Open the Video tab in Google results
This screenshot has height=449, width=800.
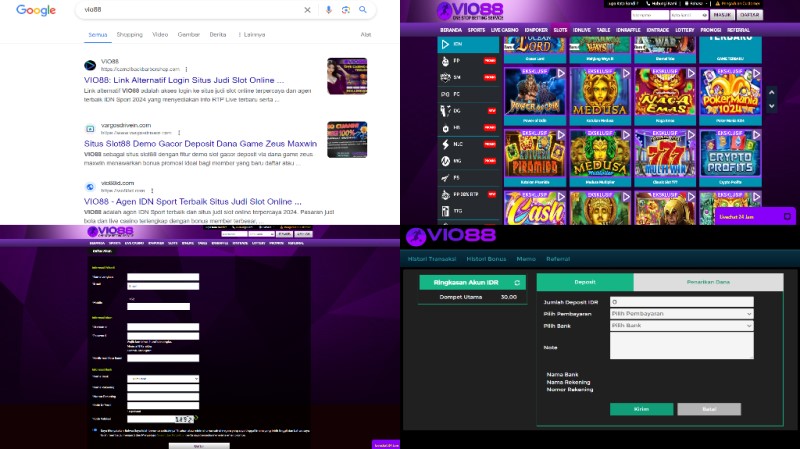point(160,35)
